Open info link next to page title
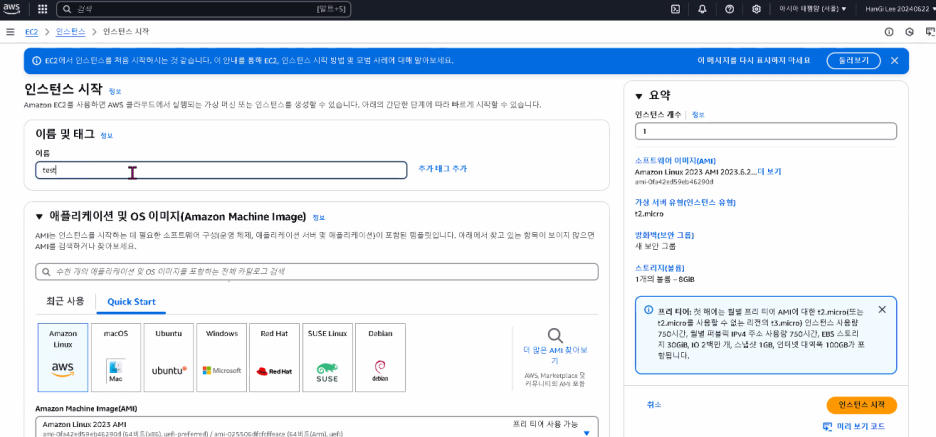Image resolution: width=936 pixels, height=437 pixels. pyautogui.click(x=115, y=91)
